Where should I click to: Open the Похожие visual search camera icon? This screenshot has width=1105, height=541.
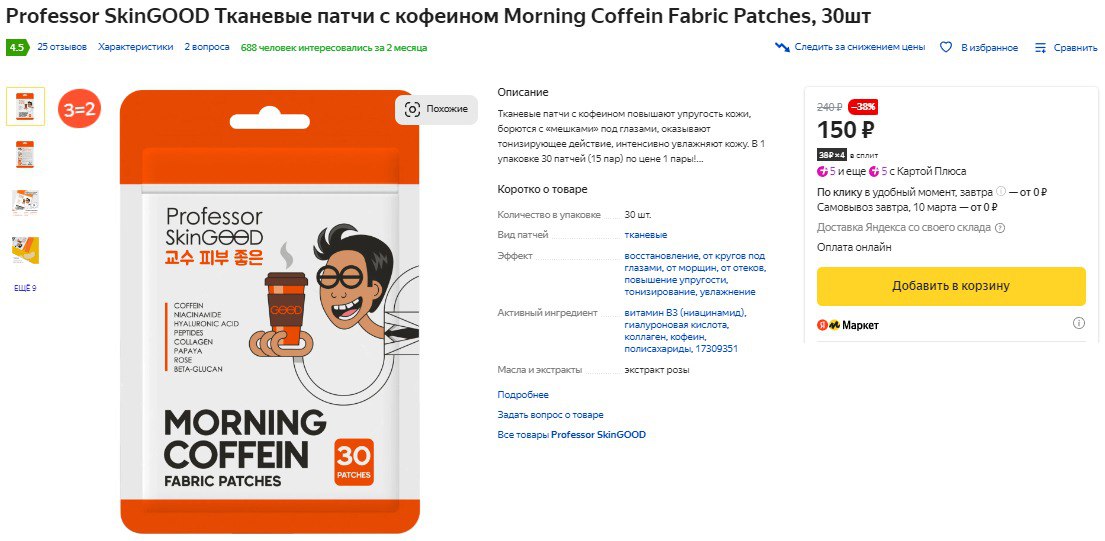click(412, 109)
